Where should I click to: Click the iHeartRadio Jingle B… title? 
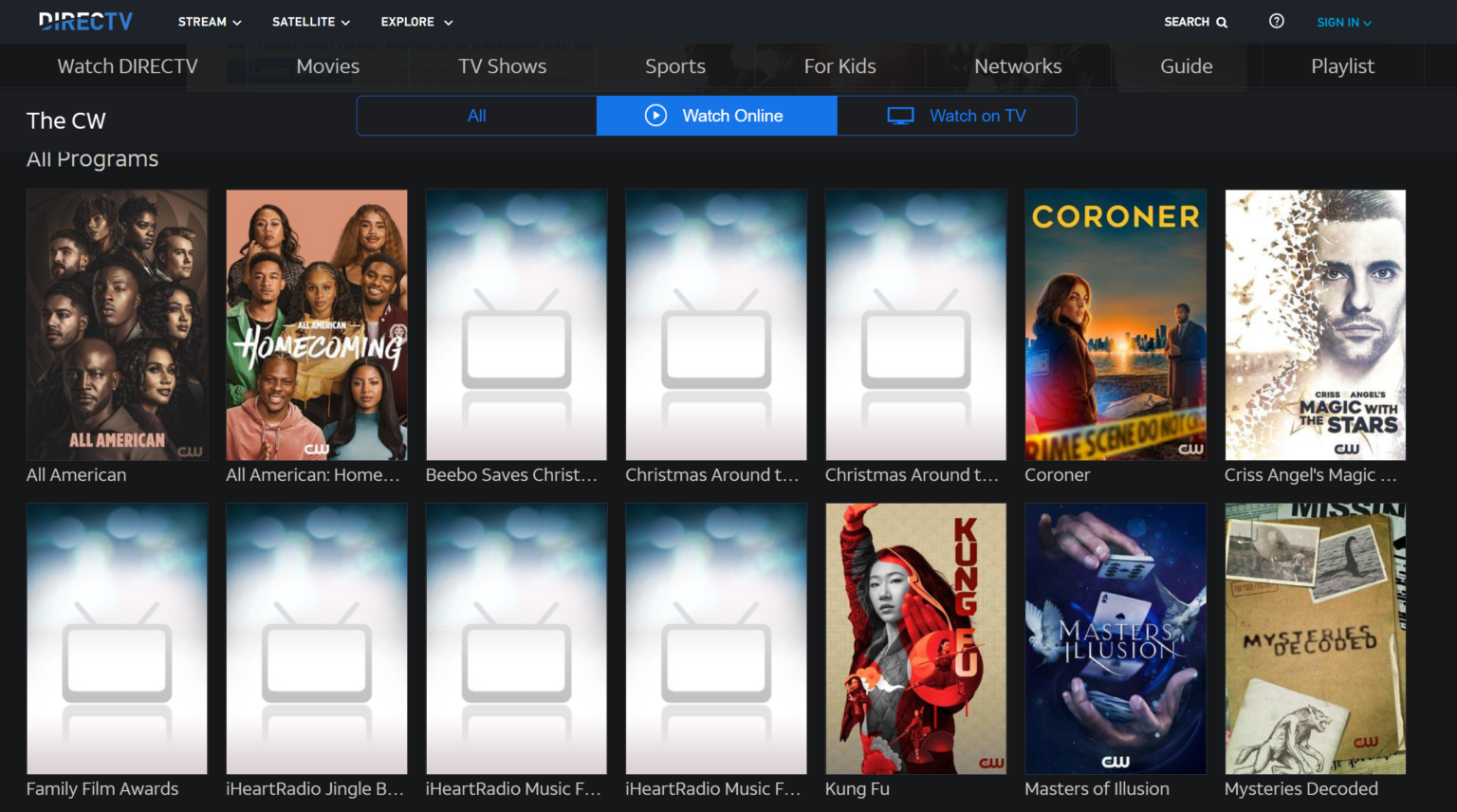tap(315, 789)
